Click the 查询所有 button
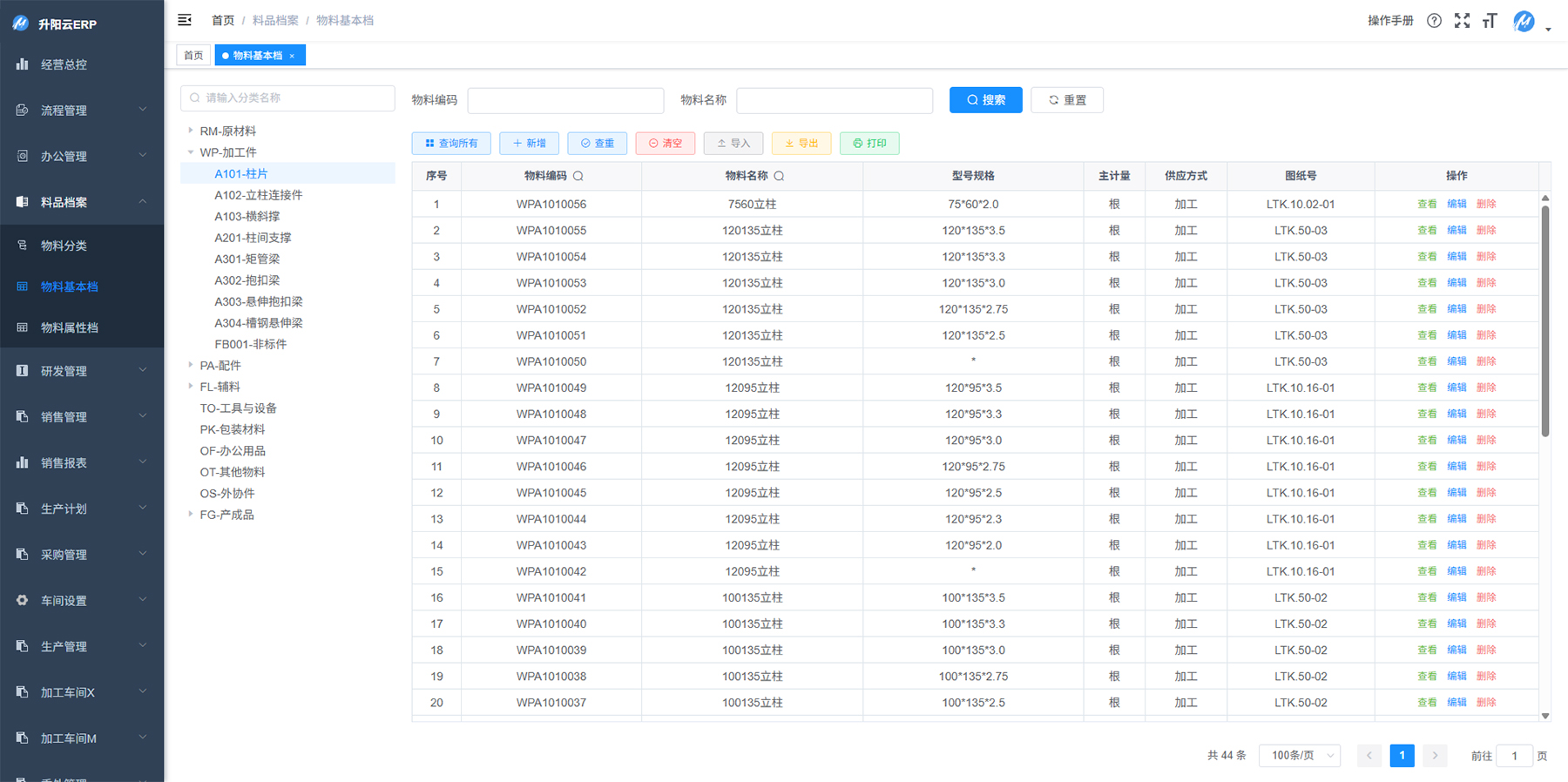 point(451,144)
